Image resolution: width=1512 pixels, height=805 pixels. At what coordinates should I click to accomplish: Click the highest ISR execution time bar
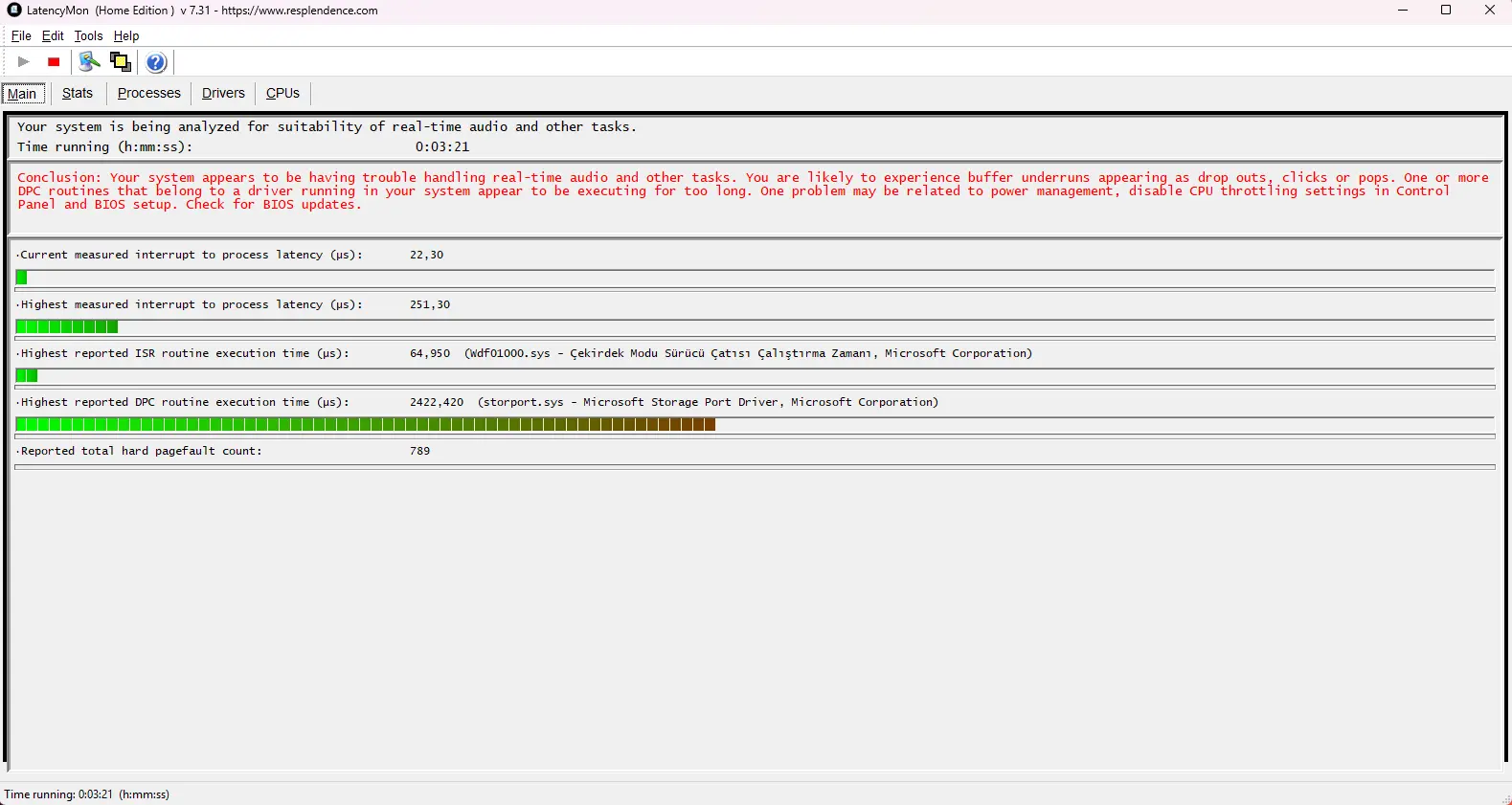[x=755, y=376]
